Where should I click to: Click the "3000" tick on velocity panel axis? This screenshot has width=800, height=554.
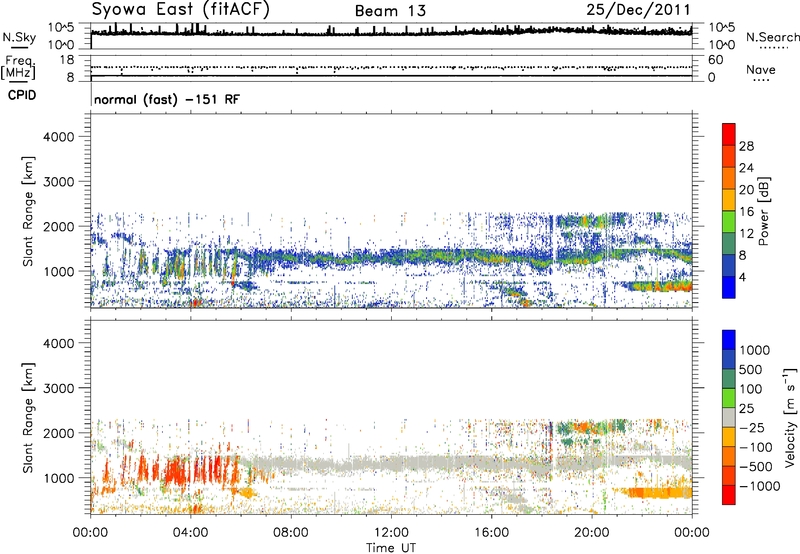point(58,388)
